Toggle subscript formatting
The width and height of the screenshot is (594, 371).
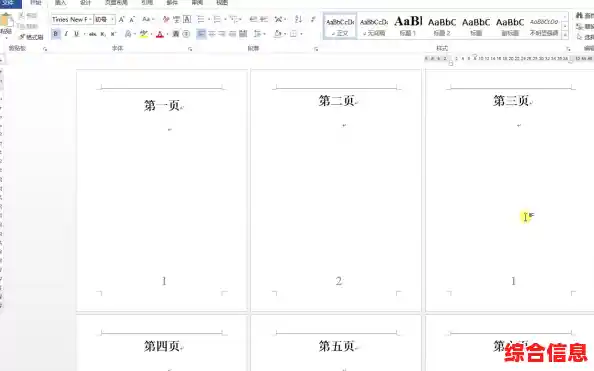point(103,34)
